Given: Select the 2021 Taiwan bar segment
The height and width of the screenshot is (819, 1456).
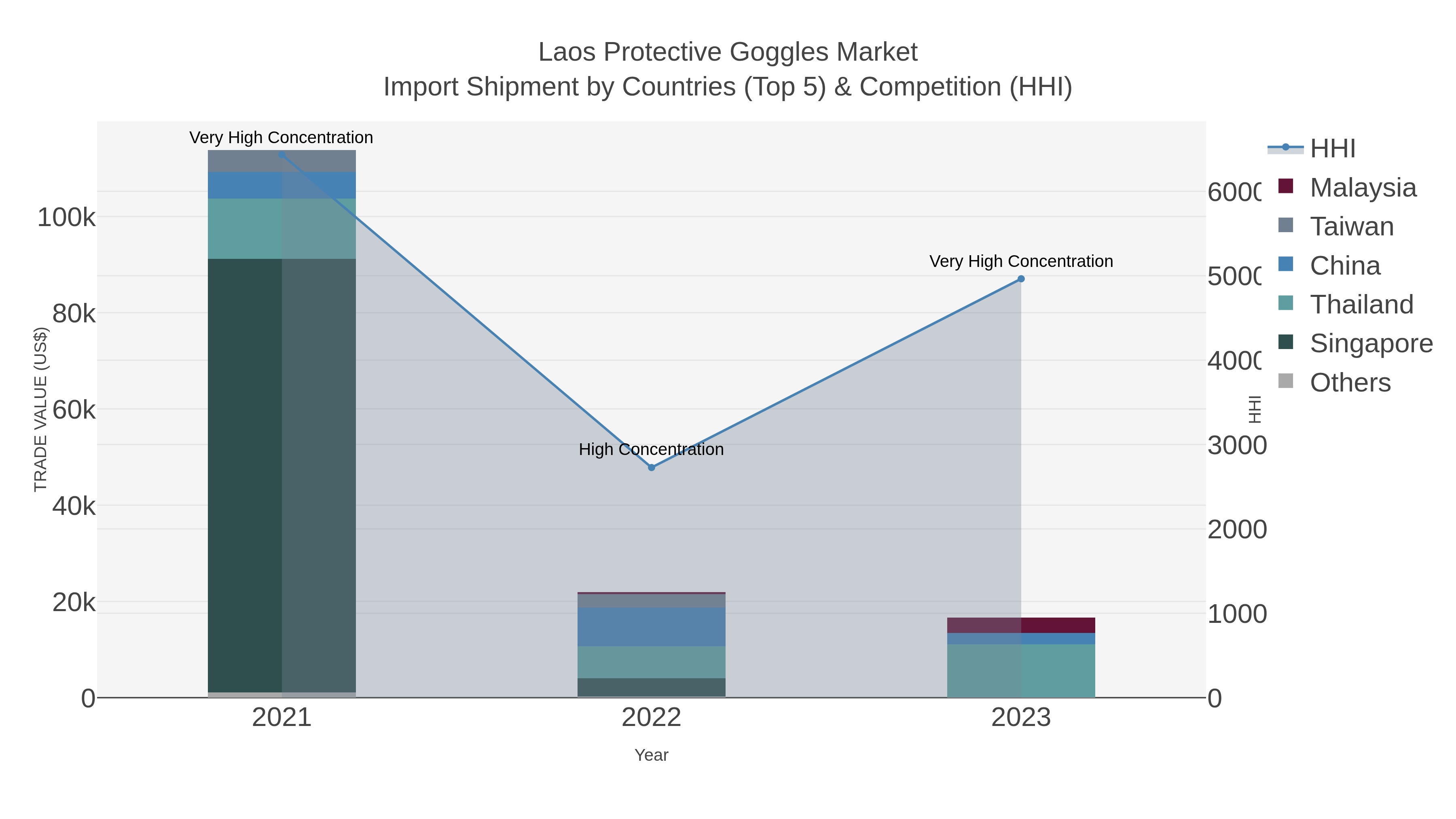Looking at the screenshot, I should pos(282,161).
